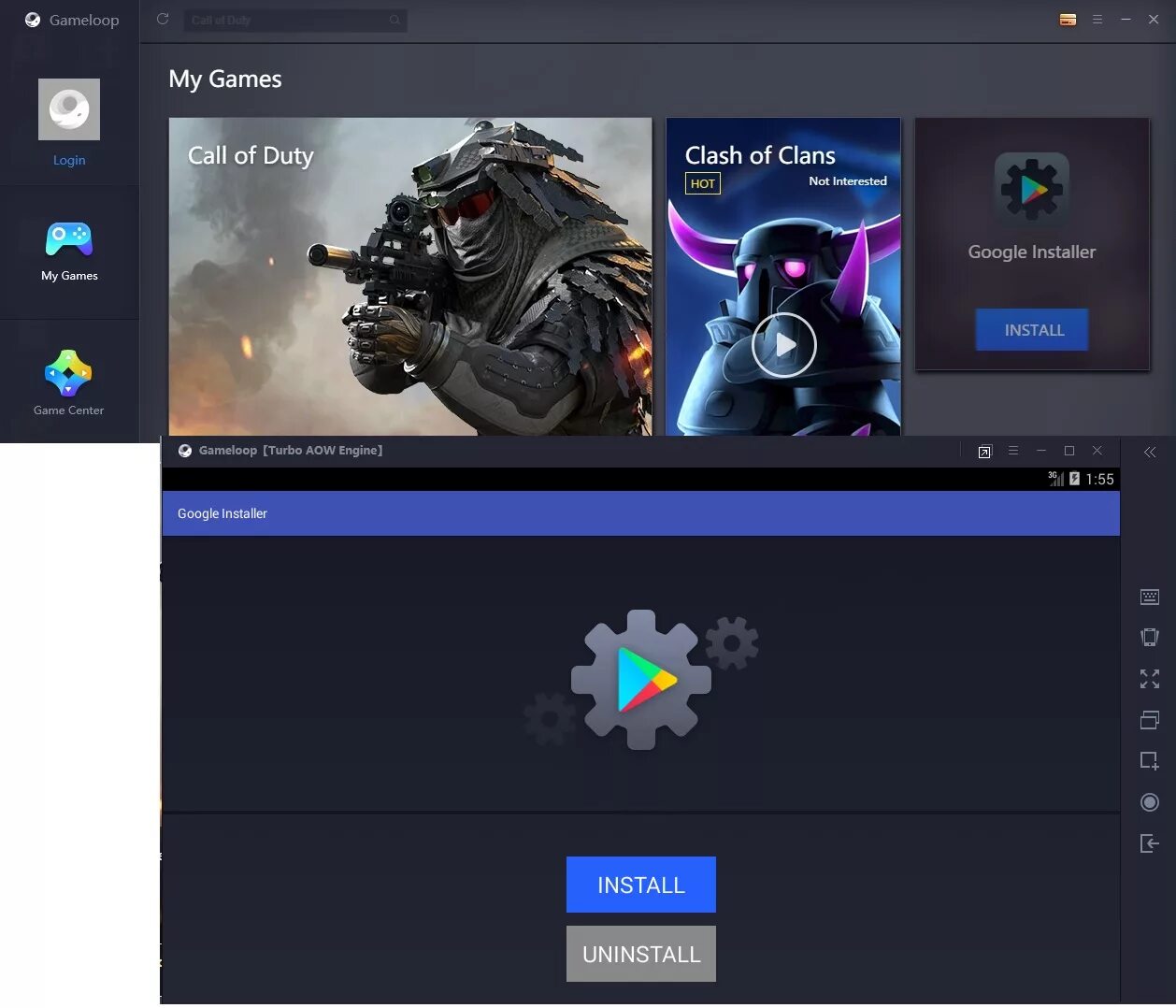Open Game Center in the sidebar
The image size is (1176, 1008).
pyautogui.click(x=69, y=383)
